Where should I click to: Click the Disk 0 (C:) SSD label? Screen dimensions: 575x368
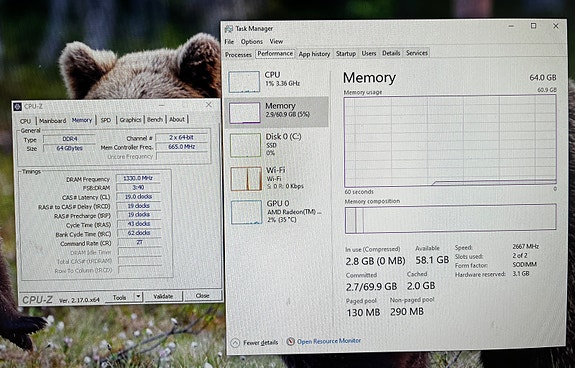tap(283, 144)
